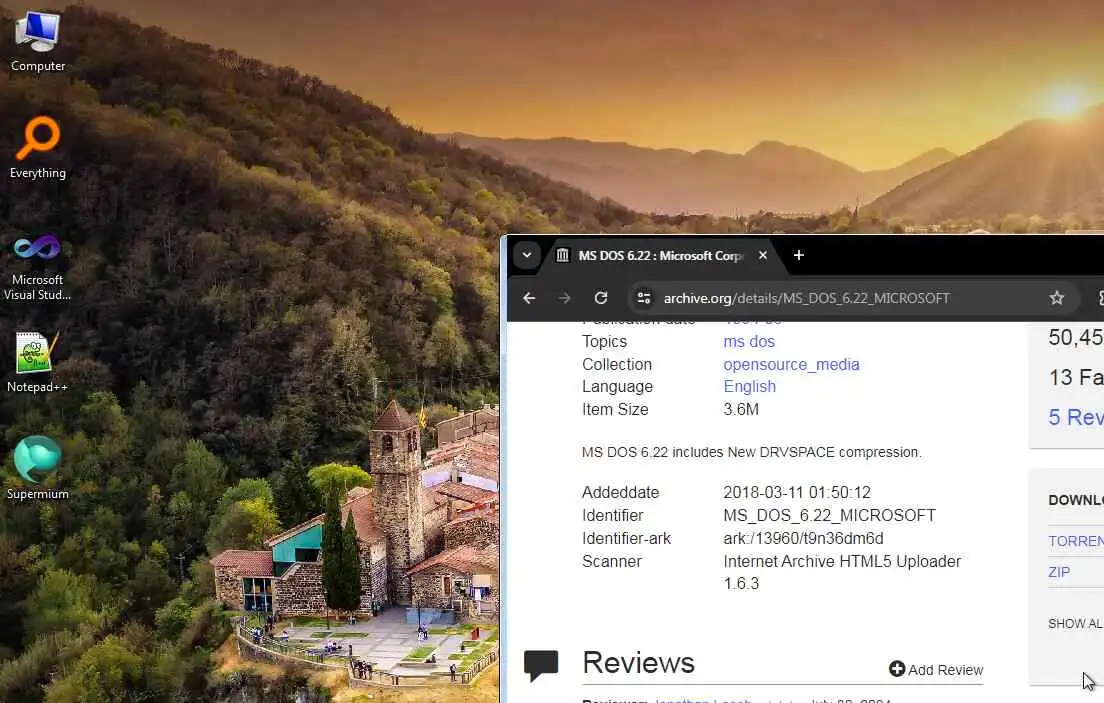Bookmark this page with the star icon

[1056, 298]
